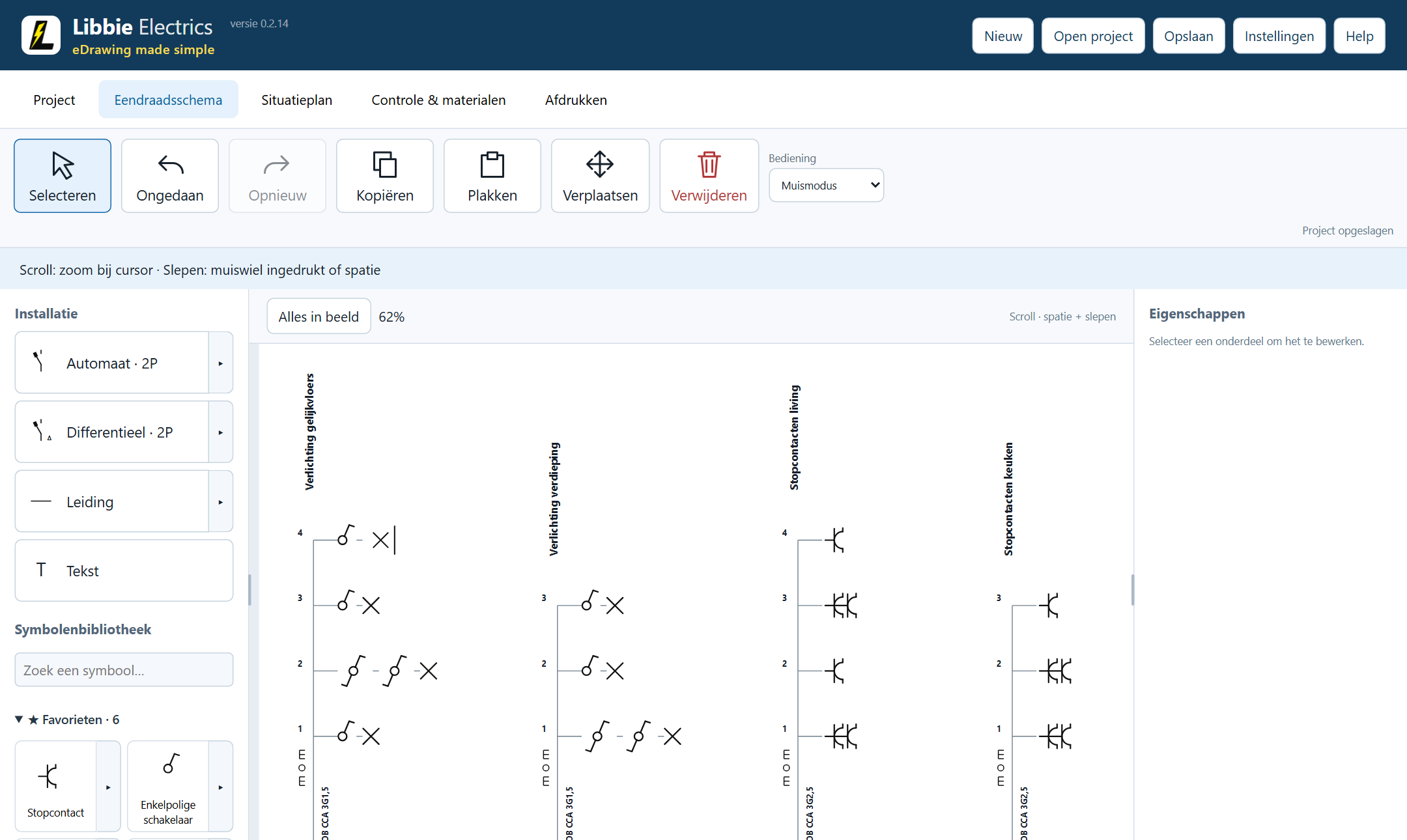Open the Bediening Muismodus dropdown

point(826,186)
